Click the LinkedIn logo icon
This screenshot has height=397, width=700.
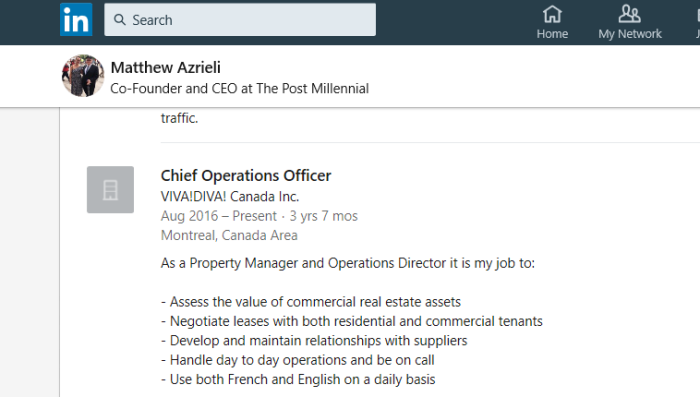click(x=76, y=20)
